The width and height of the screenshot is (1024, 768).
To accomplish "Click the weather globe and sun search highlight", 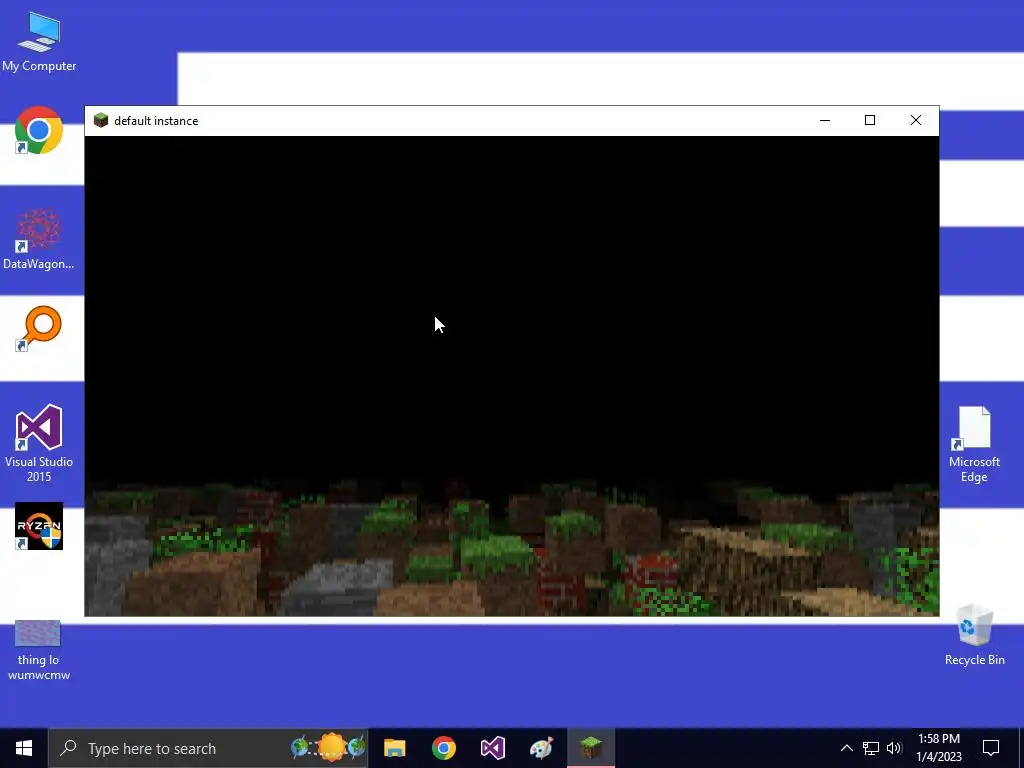I will (328, 747).
